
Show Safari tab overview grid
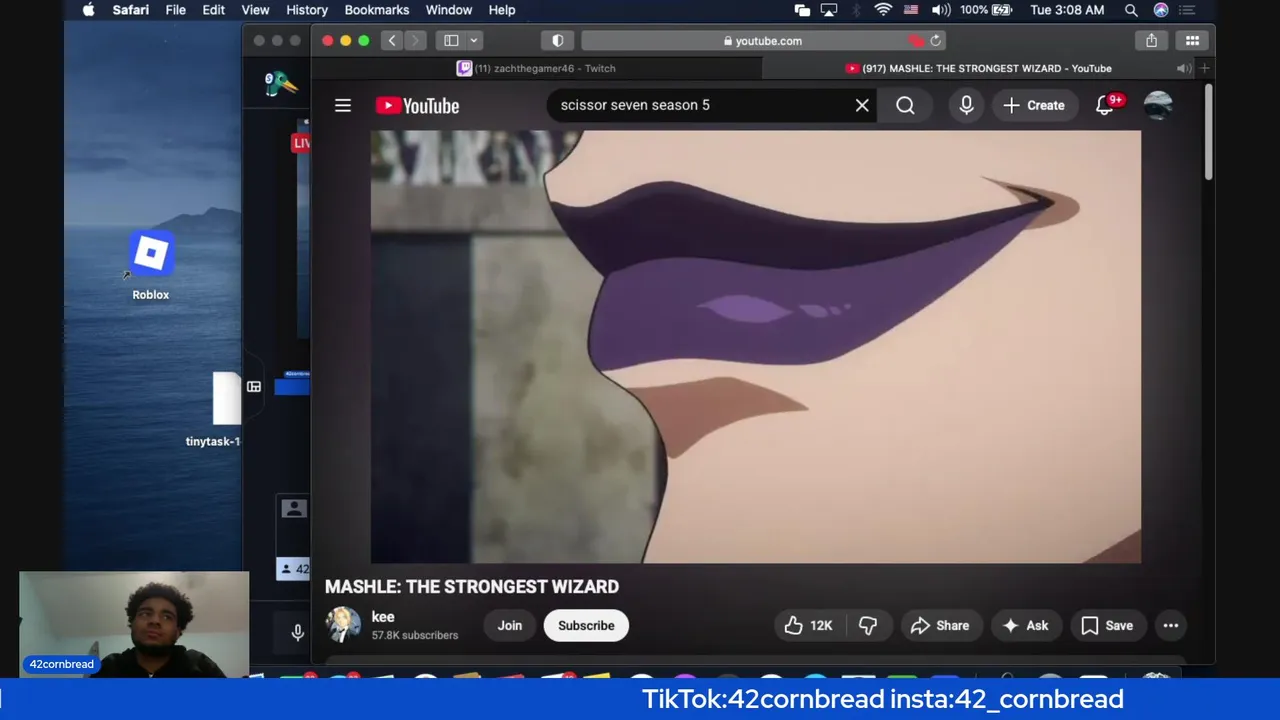[1192, 41]
